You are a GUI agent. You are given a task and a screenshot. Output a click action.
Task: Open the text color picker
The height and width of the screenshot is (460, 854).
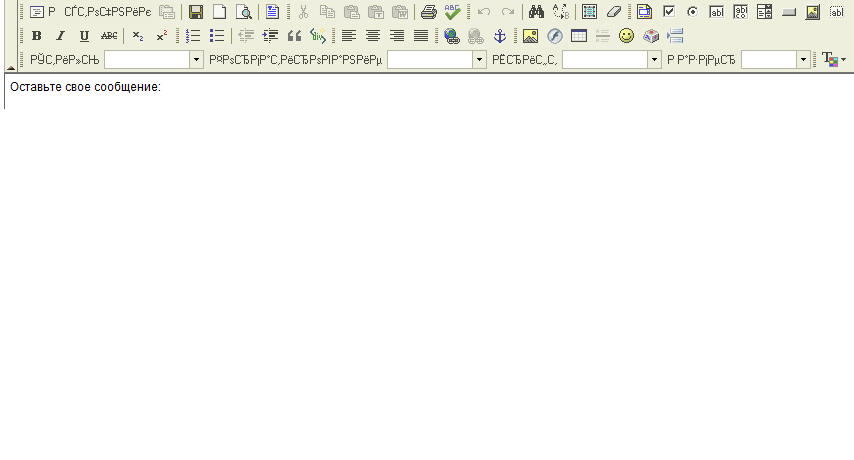click(x=832, y=60)
